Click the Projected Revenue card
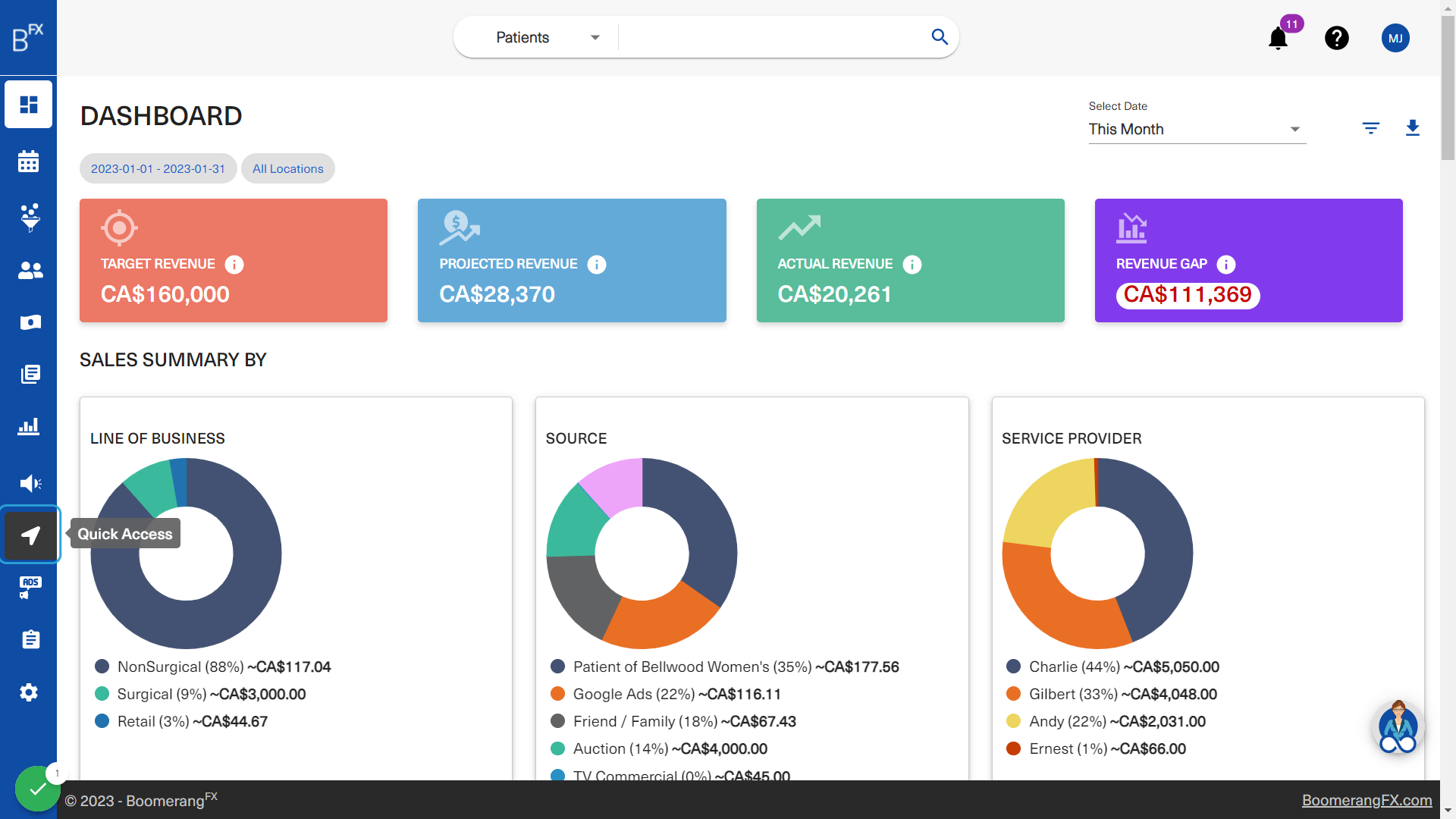The width and height of the screenshot is (1456, 819). tap(572, 260)
